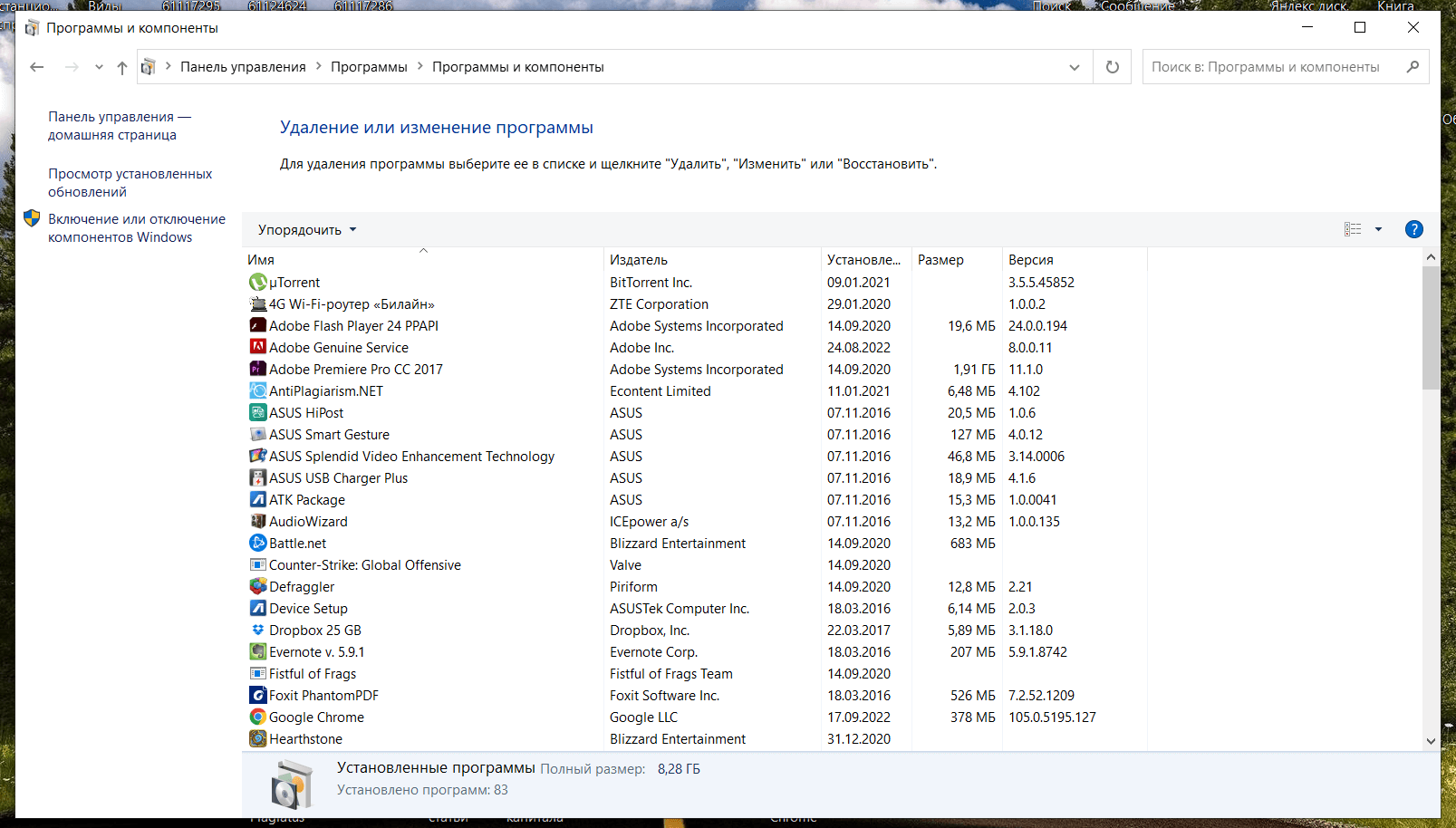Click the Battle.net icon
Viewport: 1456px width, 828px height.
258,544
